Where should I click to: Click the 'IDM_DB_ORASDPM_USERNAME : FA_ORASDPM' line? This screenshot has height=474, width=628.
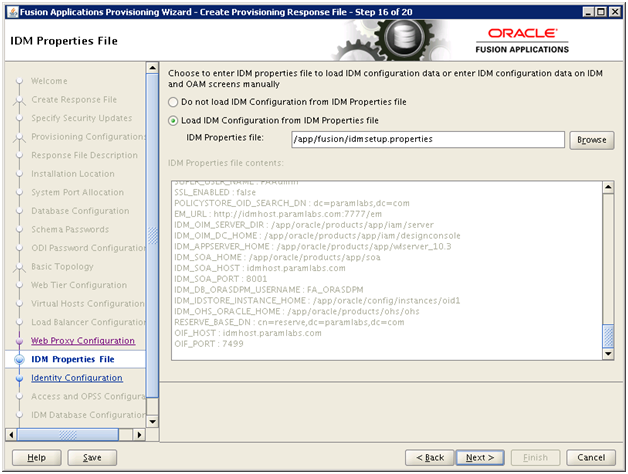tap(269, 290)
